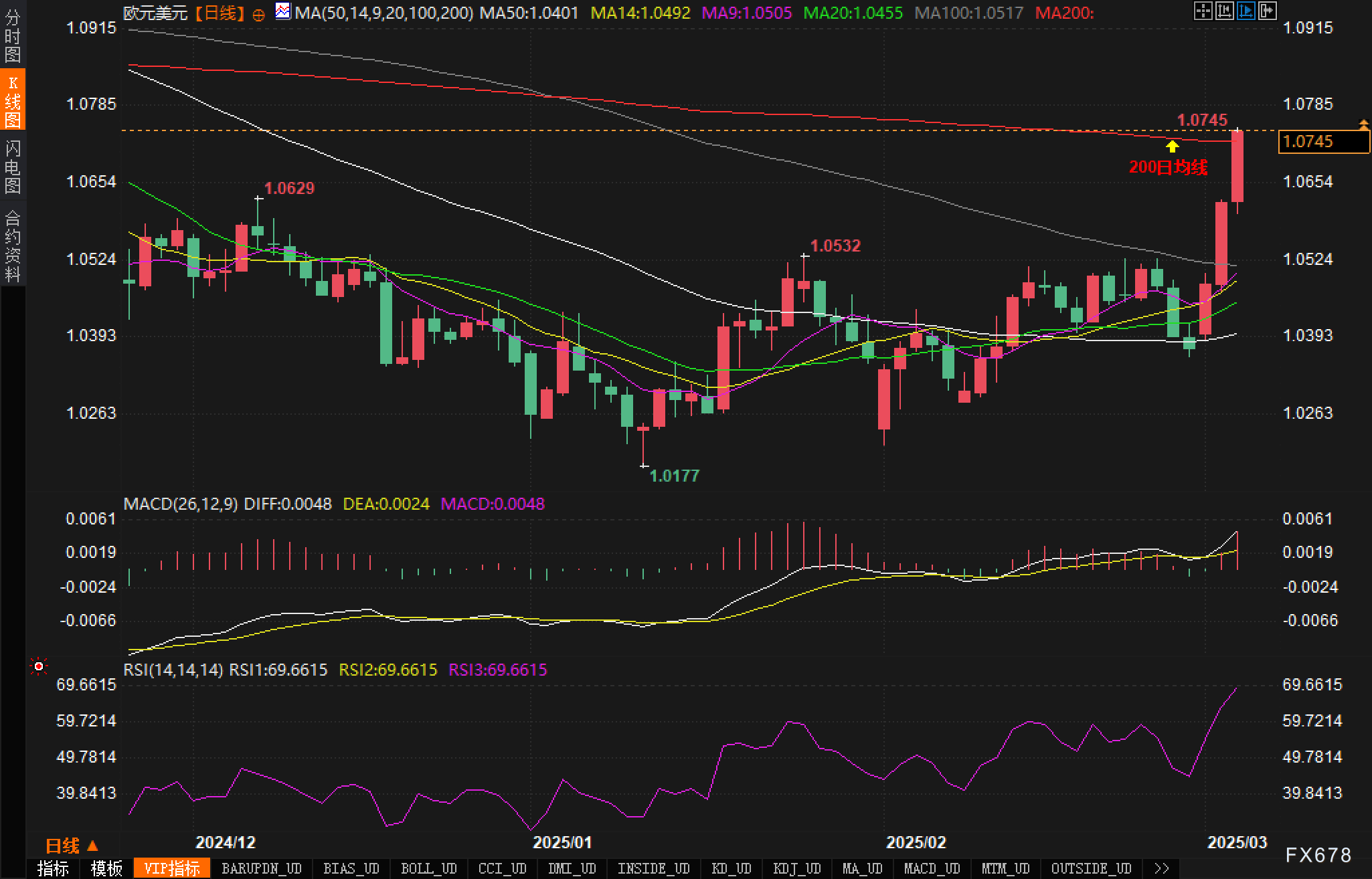The image size is (1372, 879).
Task: Click the 模板 button in bottom bar
Action: point(107,868)
